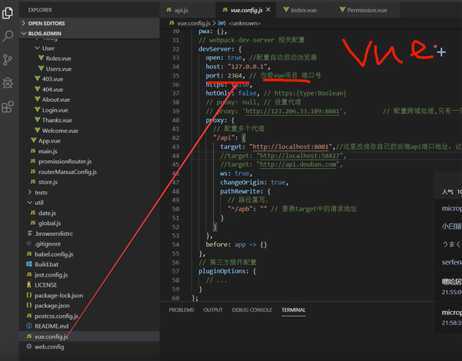462x361 pixels.
Task: Open the .gitignore file
Action: click(x=47, y=244)
